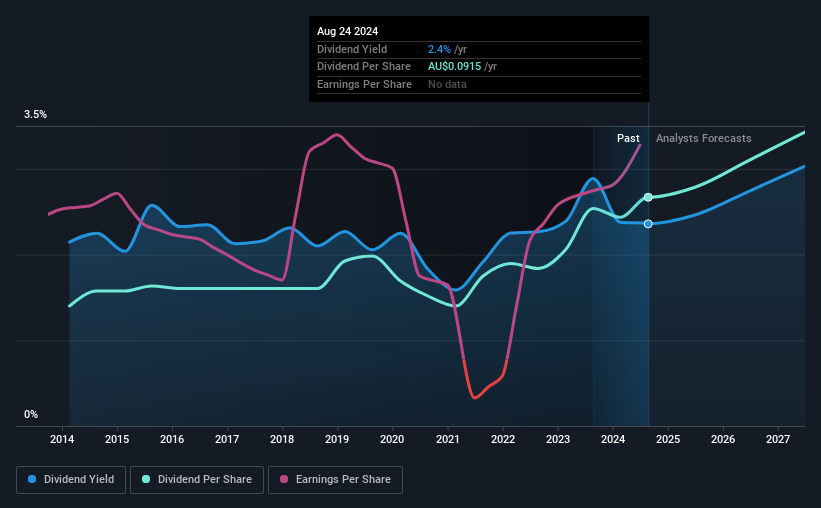
Task: Click the pink Earnings Per Share legend dot
Action: click(284, 479)
